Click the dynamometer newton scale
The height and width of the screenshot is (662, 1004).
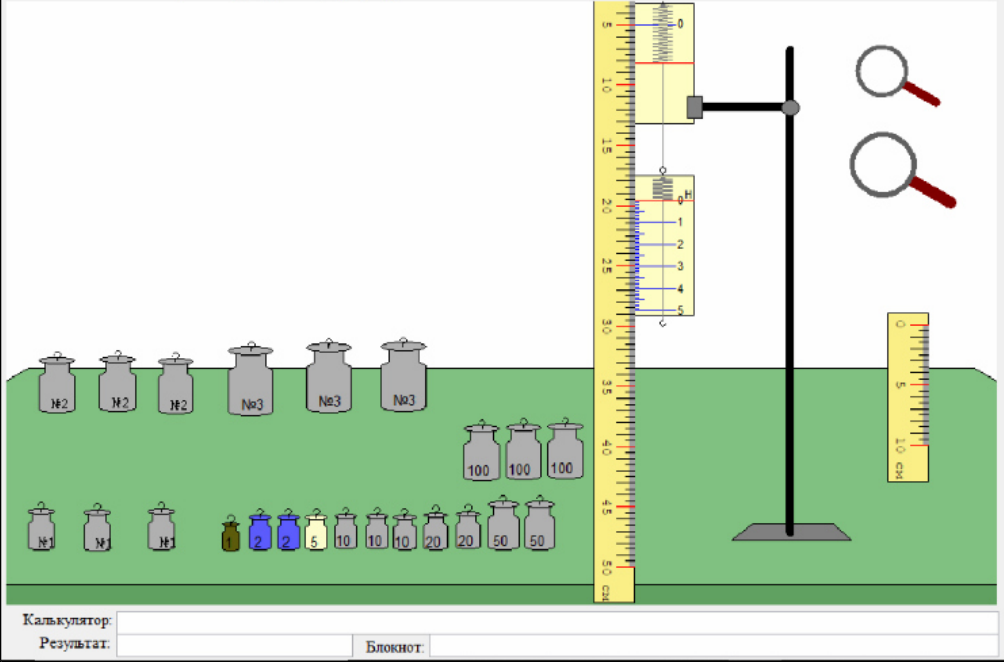click(x=664, y=246)
